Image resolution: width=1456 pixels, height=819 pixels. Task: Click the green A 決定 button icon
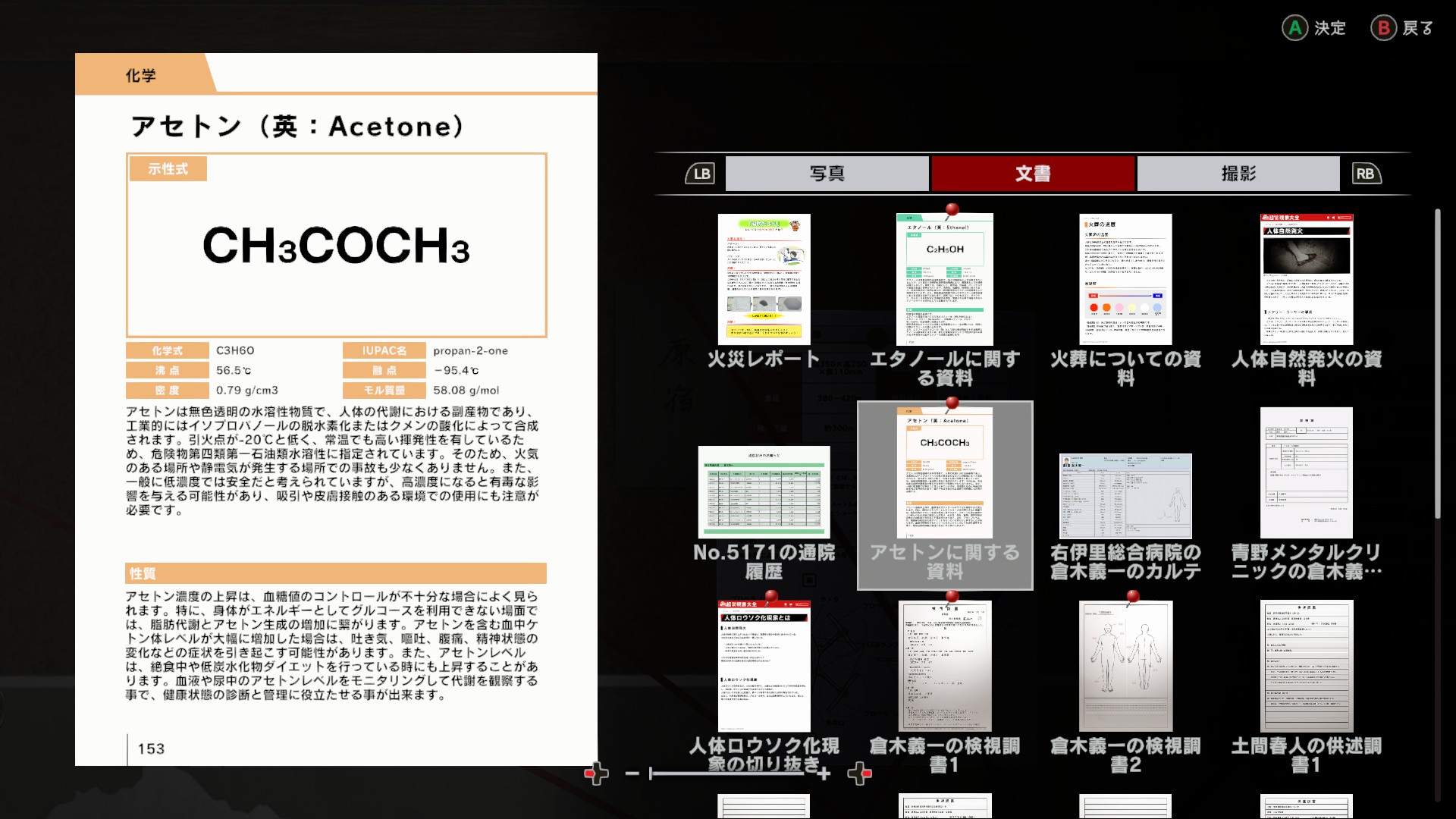point(1294,28)
